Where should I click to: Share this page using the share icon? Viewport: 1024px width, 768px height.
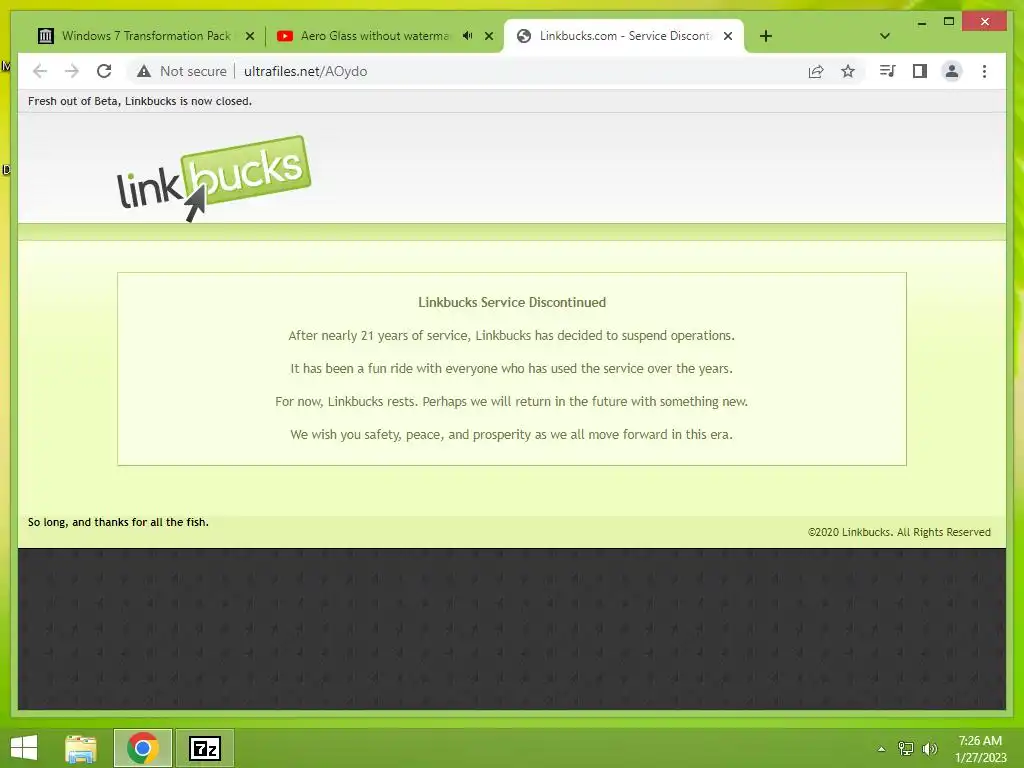(x=816, y=71)
